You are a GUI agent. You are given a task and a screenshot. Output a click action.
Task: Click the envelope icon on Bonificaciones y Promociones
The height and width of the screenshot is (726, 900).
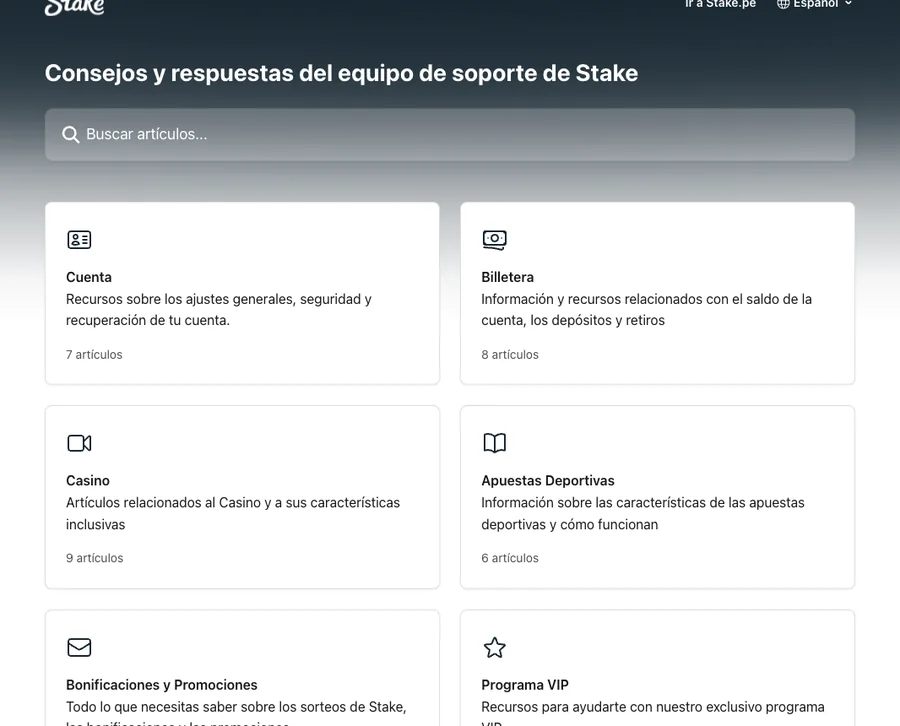coord(79,647)
